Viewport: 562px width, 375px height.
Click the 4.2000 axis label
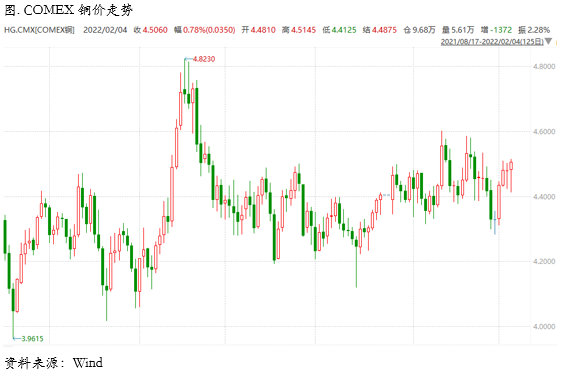544,261
